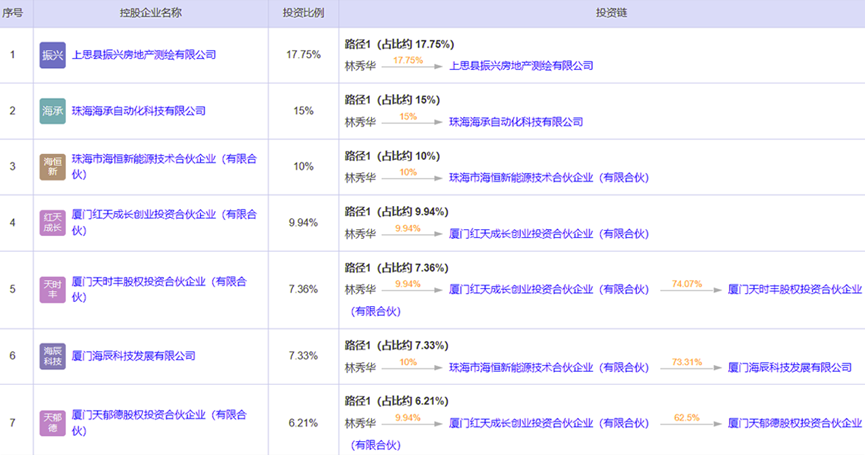The image size is (865, 455).
Task: Click the 红天成长 pink logo badge
Action: (52, 222)
